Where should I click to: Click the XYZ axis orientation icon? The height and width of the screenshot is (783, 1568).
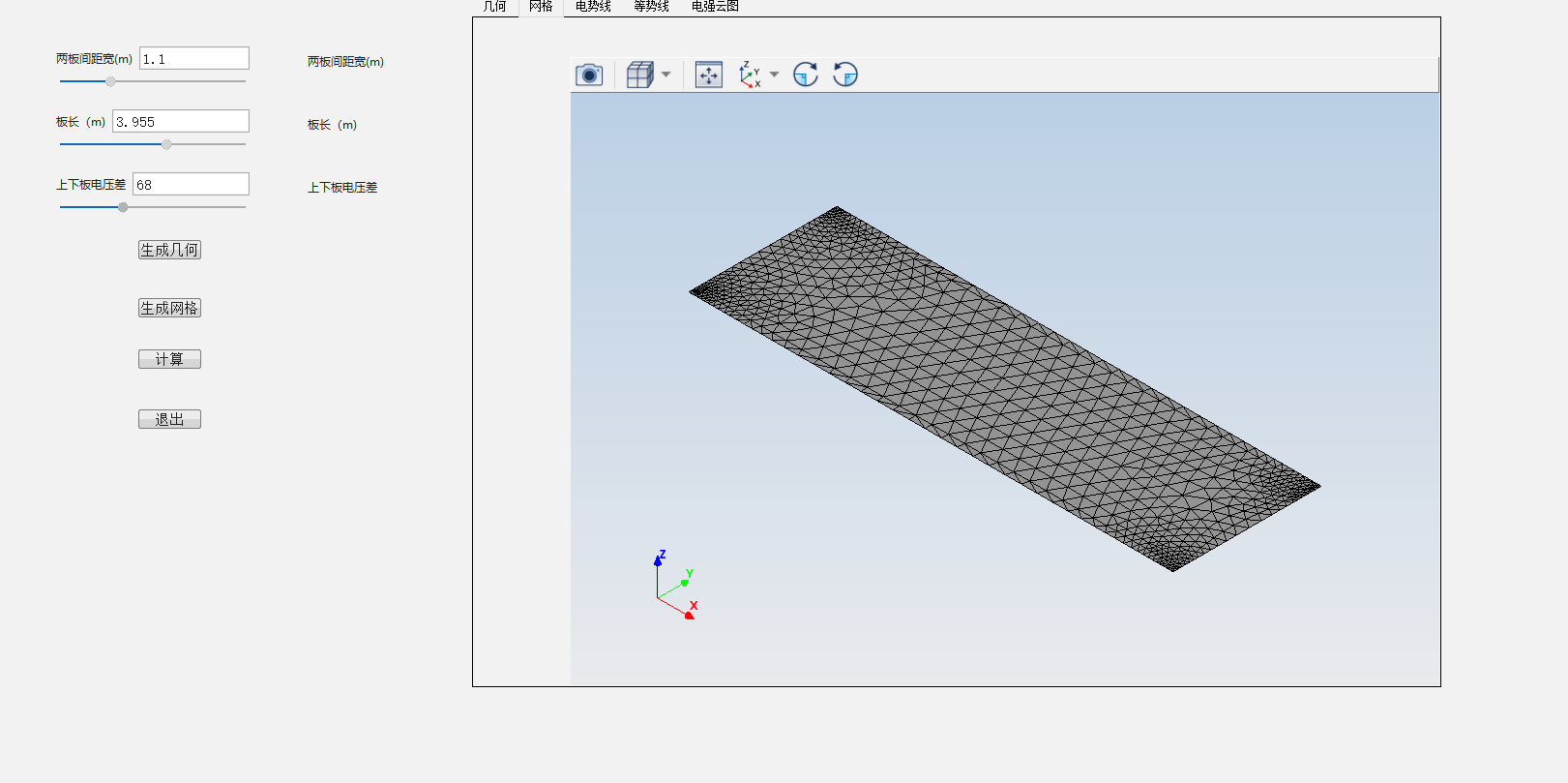pos(750,75)
